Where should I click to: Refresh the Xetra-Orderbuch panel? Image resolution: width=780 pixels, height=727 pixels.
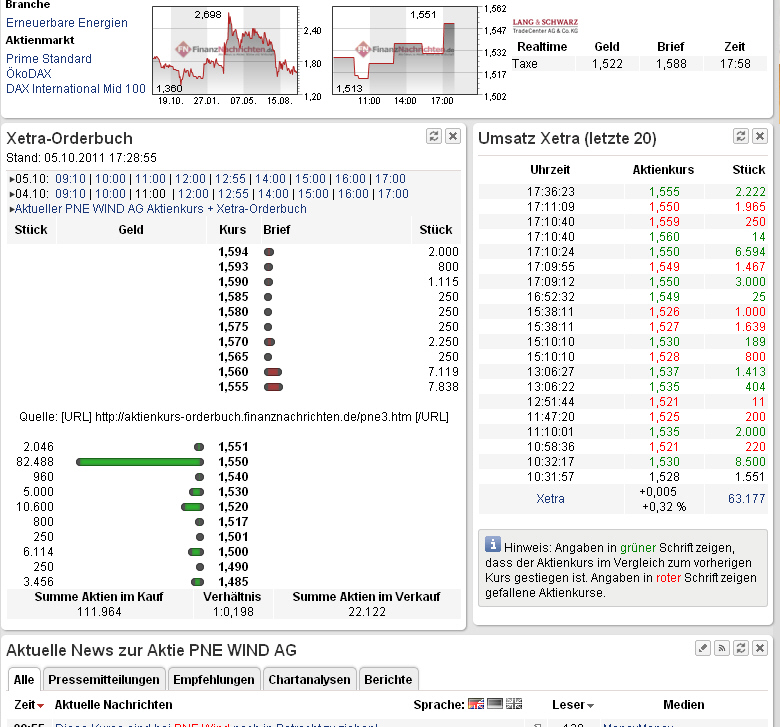434,136
